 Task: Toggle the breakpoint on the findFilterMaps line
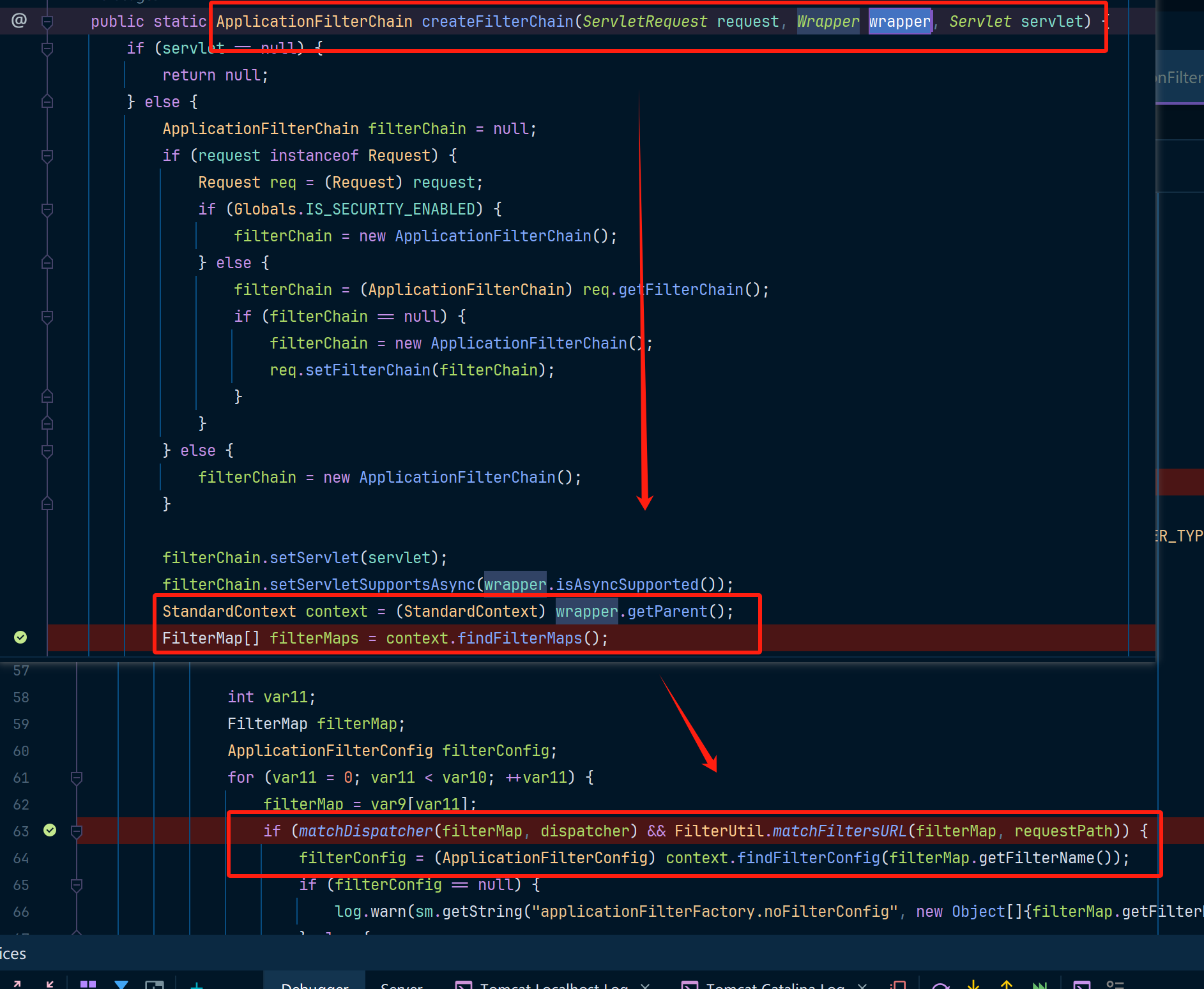coord(20,637)
